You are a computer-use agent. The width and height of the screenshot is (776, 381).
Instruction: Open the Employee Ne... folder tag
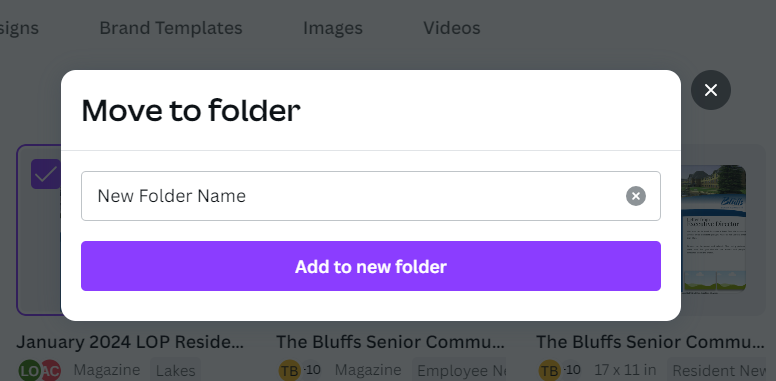(x=459, y=370)
